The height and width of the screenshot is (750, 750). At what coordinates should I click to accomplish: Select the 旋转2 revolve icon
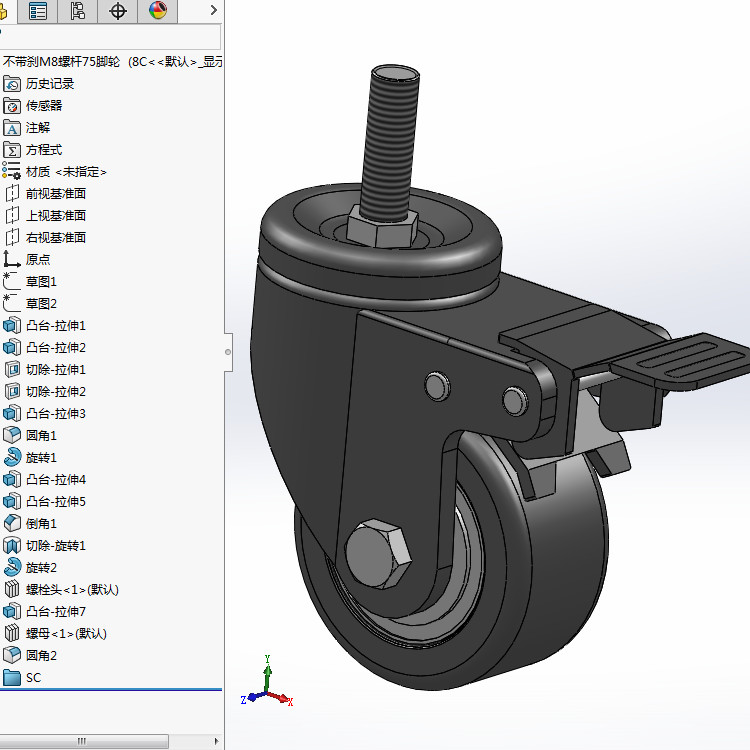pos(12,568)
